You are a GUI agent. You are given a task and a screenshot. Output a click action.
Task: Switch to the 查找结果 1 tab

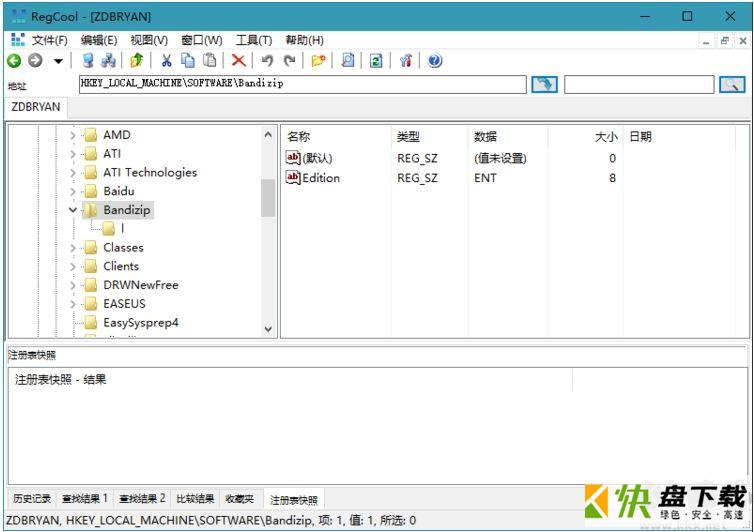click(85, 499)
